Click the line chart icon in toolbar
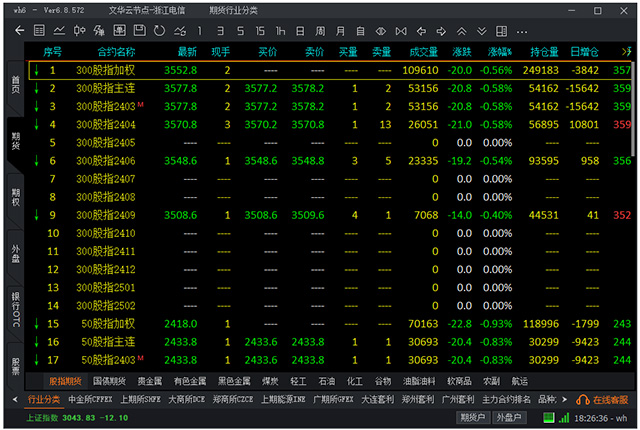This screenshot has width=640, height=430. [x=62, y=31]
